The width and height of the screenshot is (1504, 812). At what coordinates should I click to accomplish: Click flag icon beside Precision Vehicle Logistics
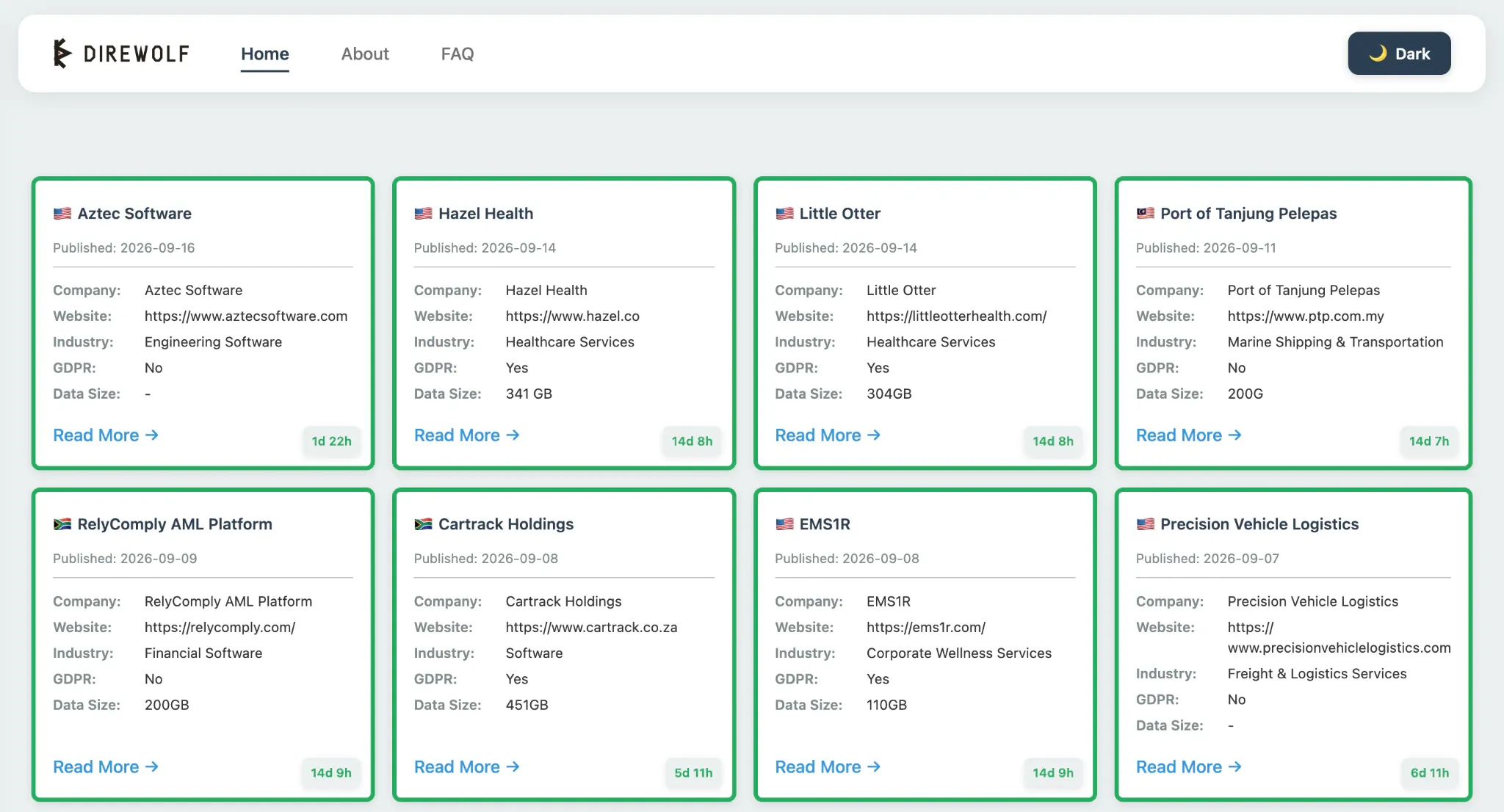1146,524
